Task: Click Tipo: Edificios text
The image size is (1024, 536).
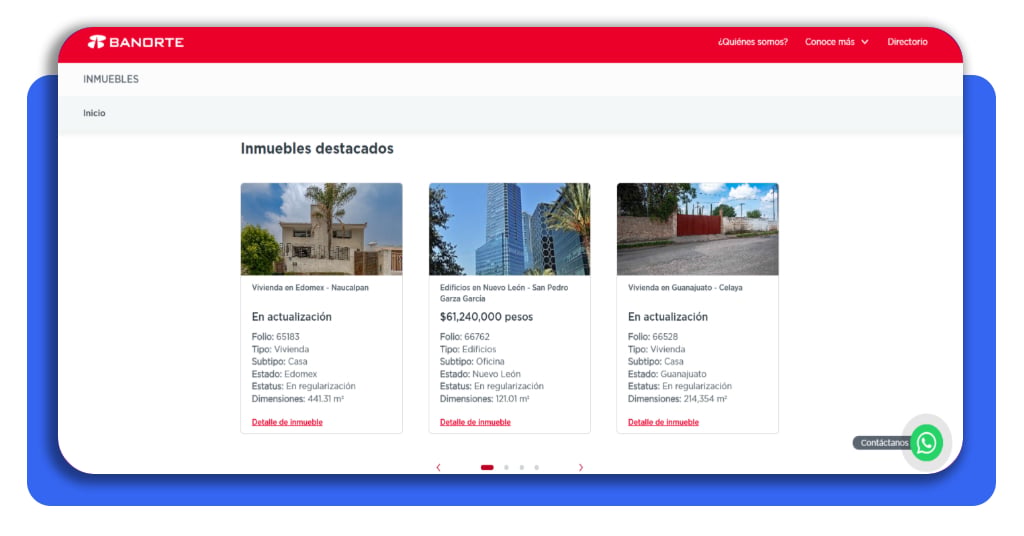Action: tap(468, 349)
